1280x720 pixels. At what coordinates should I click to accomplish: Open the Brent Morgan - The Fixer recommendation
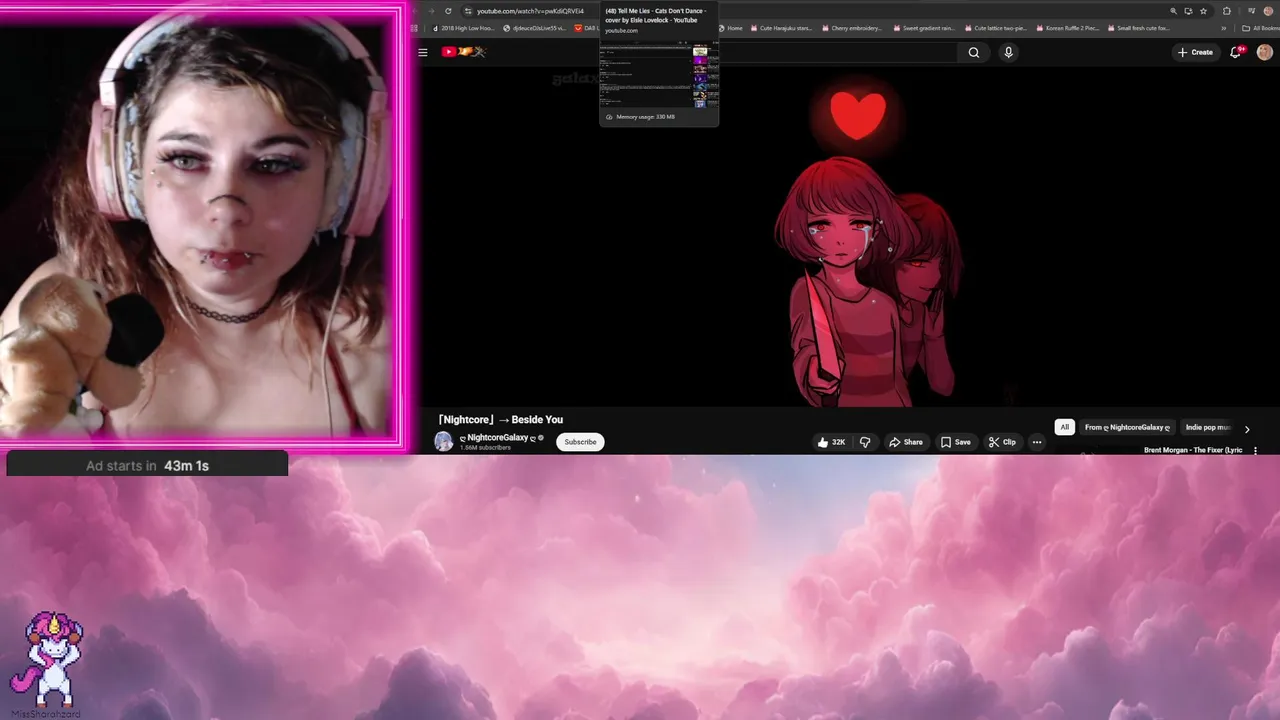pyautogui.click(x=1193, y=450)
